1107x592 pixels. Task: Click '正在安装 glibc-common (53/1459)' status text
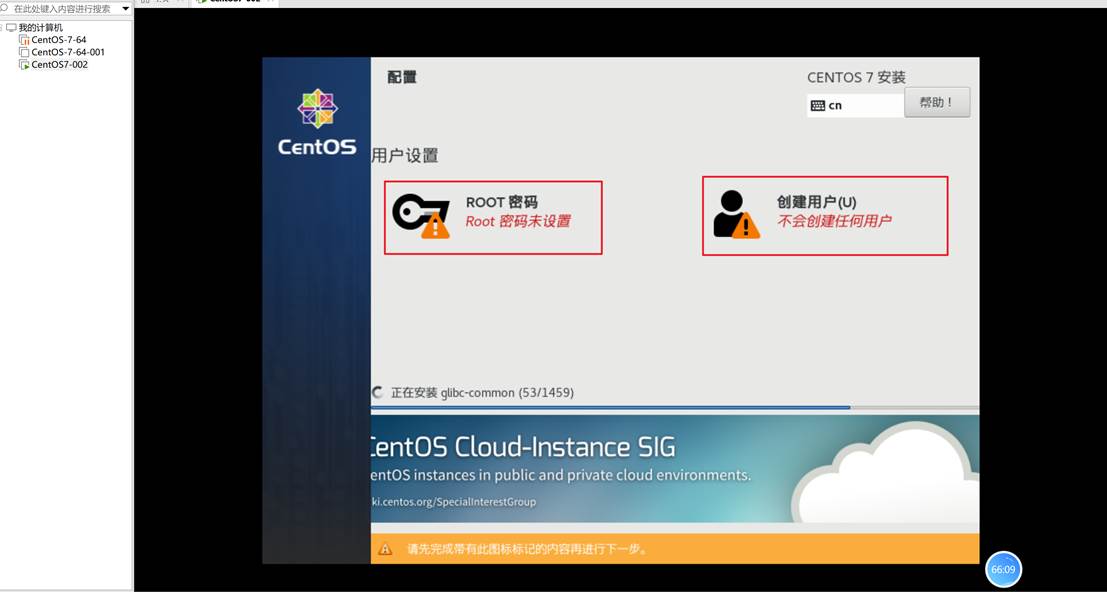pos(482,392)
